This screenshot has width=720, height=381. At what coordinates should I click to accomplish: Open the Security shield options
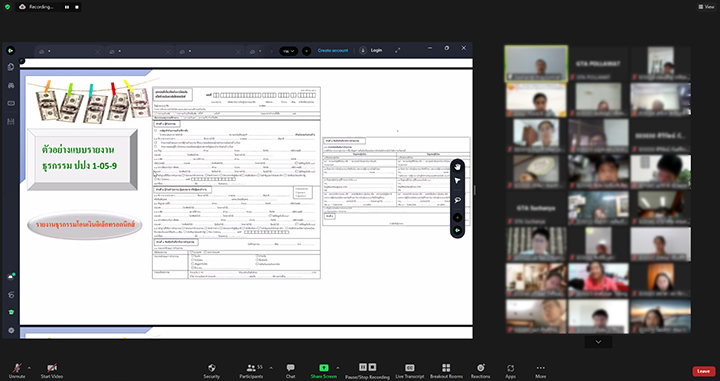212,370
